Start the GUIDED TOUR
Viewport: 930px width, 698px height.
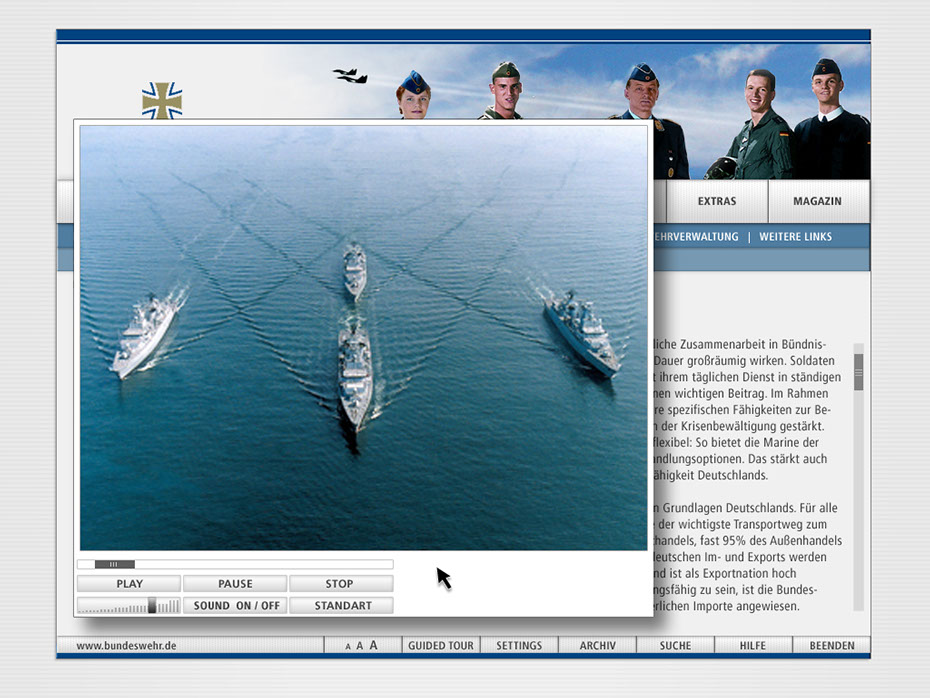[441, 646]
